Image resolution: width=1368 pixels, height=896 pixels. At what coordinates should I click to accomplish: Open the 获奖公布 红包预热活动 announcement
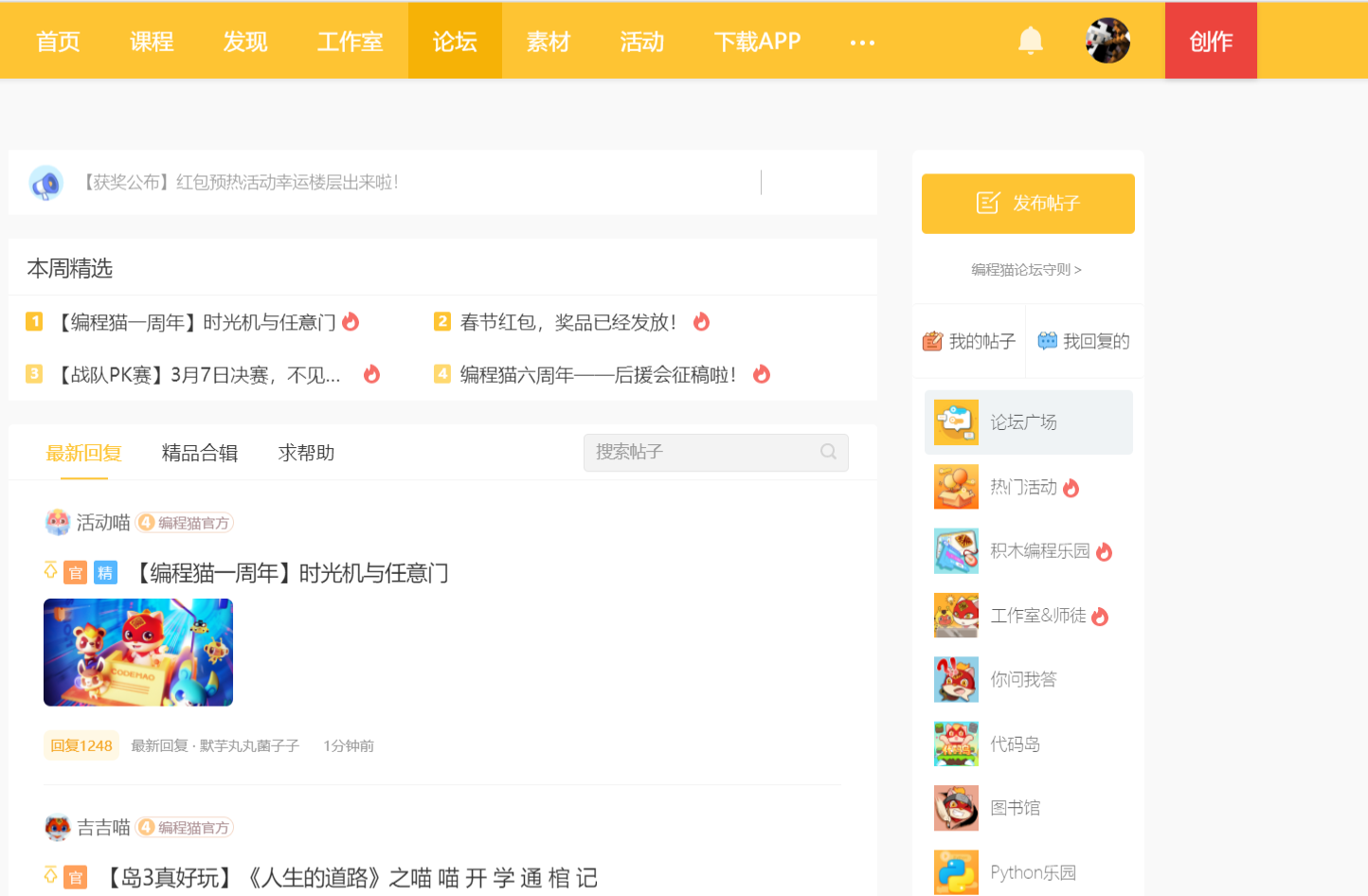click(241, 183)
